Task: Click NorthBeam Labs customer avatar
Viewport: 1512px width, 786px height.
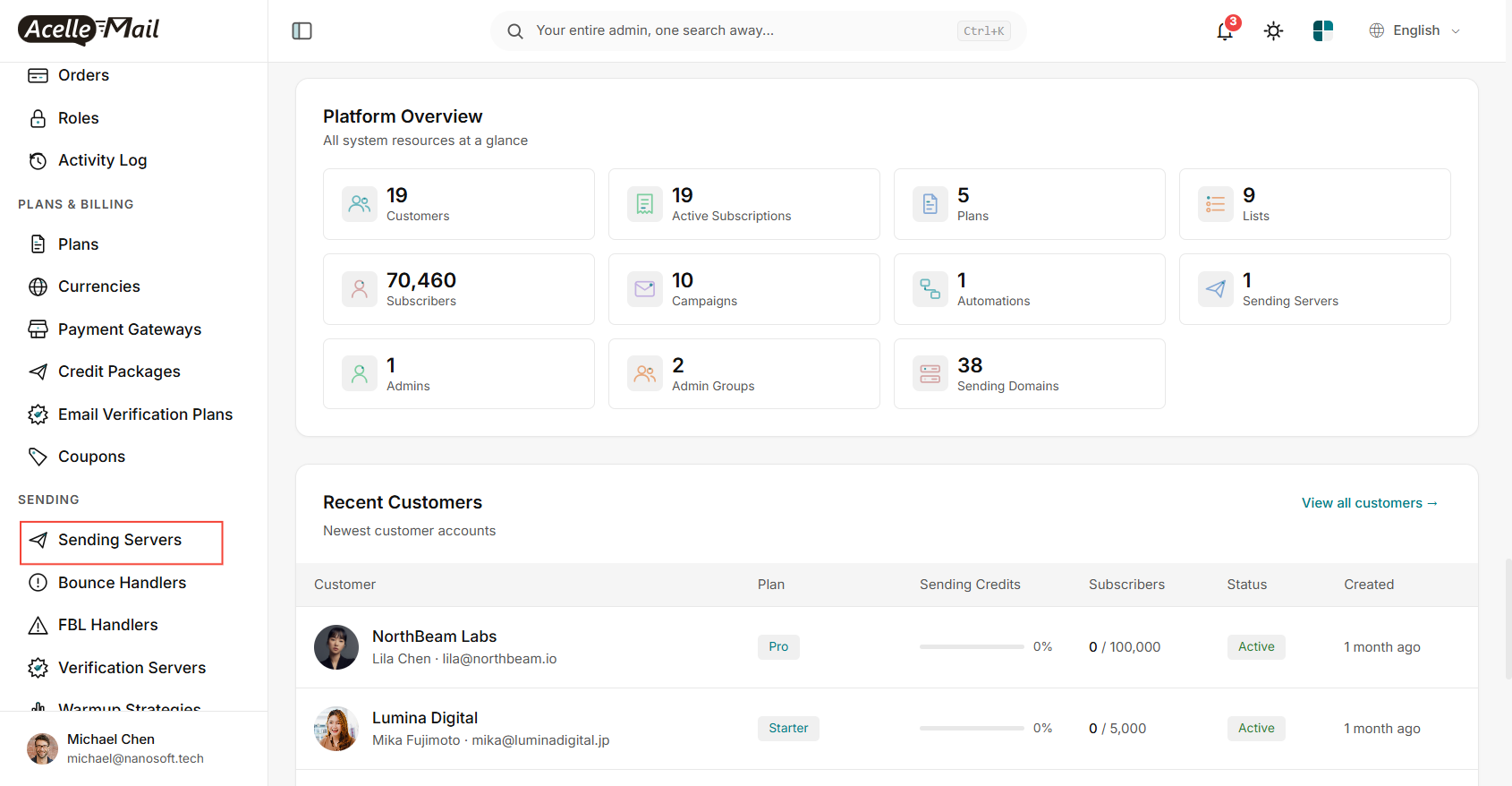Action: coord(336,647)
